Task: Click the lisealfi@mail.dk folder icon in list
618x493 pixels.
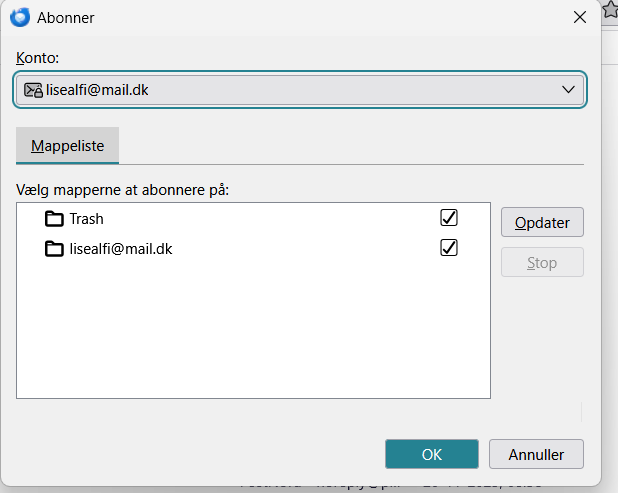Action: point(54,248)
